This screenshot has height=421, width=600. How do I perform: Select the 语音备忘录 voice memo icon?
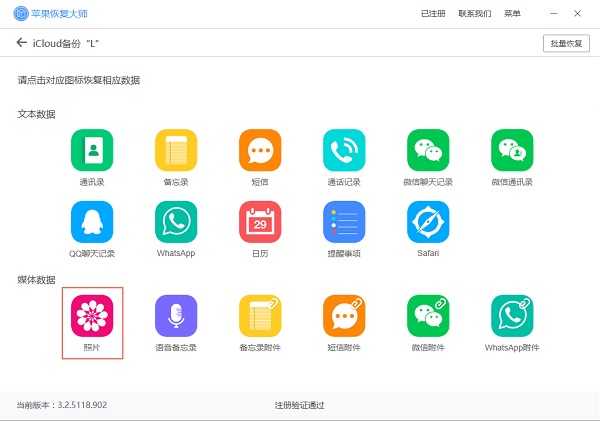[176, 316]
